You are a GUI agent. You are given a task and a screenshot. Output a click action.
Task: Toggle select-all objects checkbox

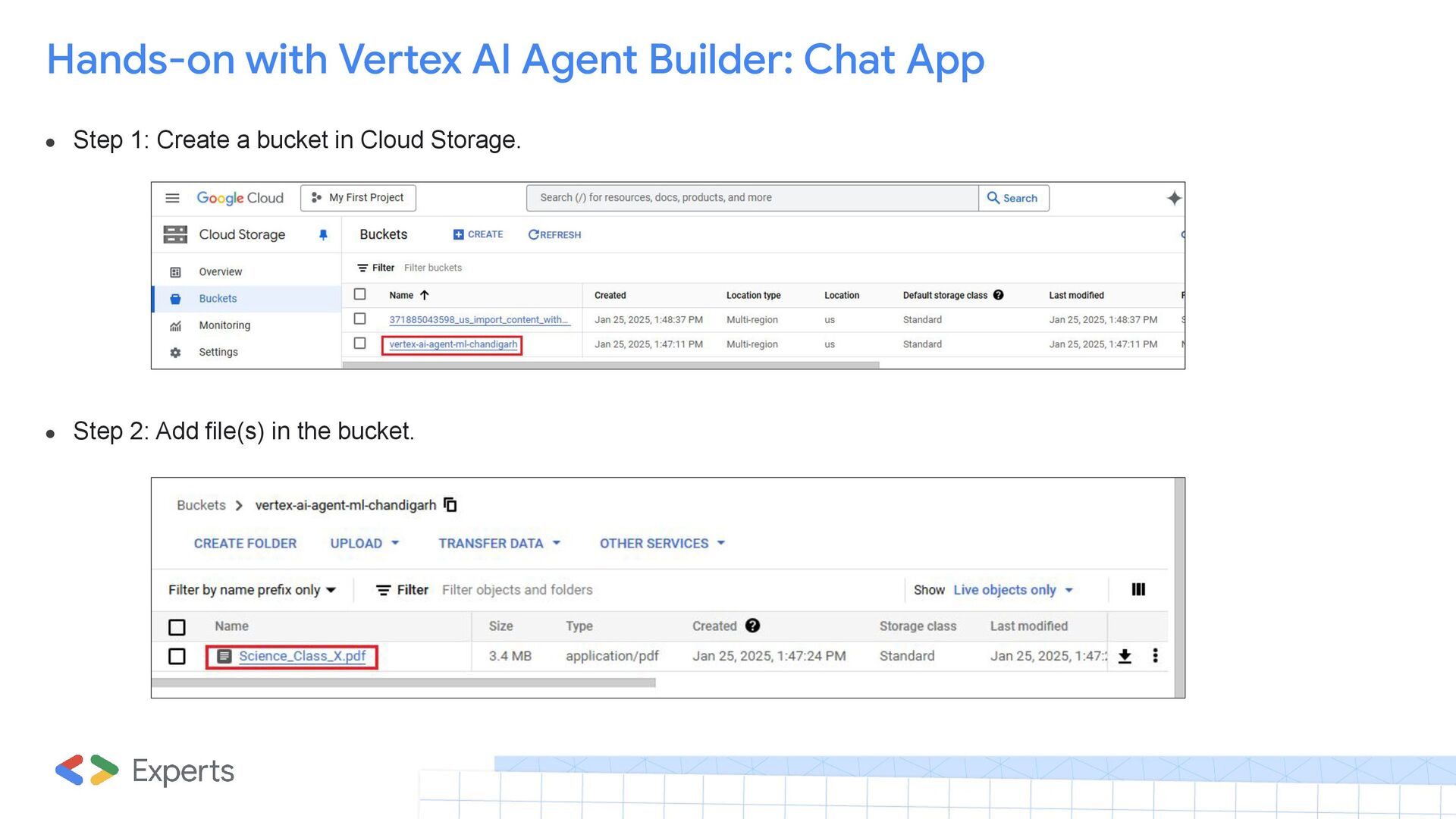point(177,627)
